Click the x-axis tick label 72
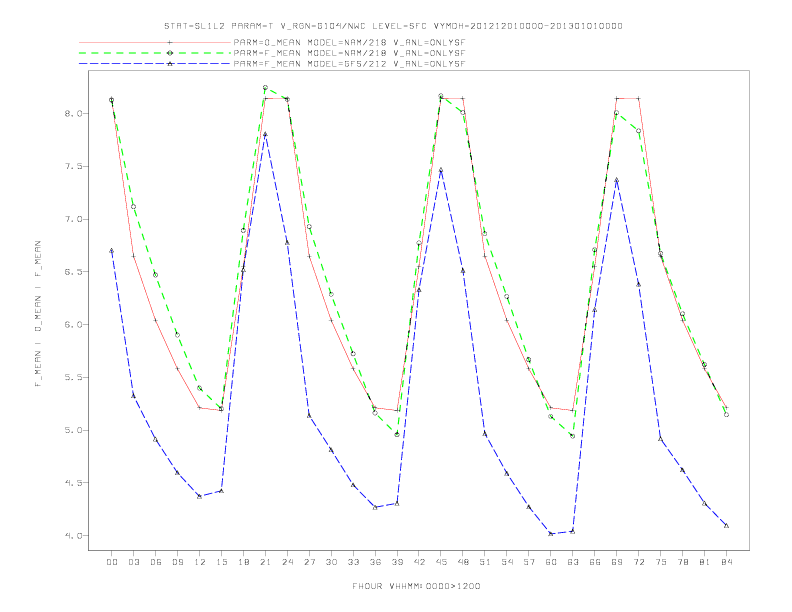Viewport: 792px width, 612px height. (638, 562)
